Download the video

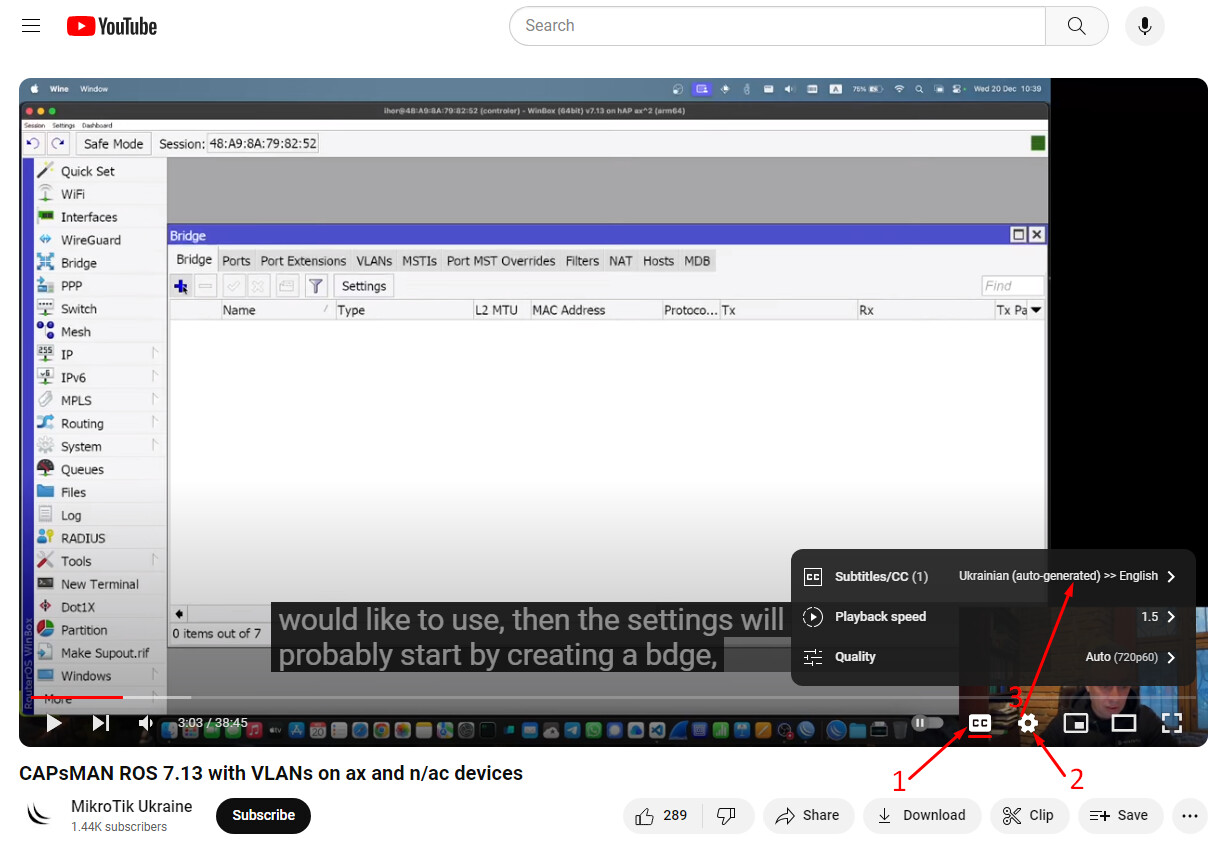coord(922,815)
